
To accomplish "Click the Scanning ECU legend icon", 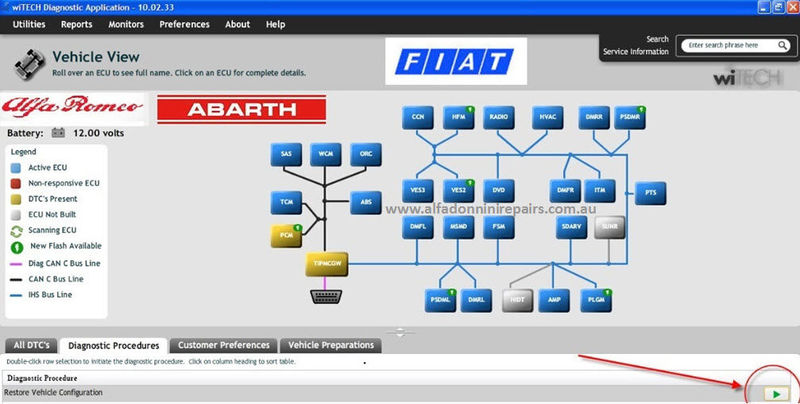I will [x=16, y=231].
